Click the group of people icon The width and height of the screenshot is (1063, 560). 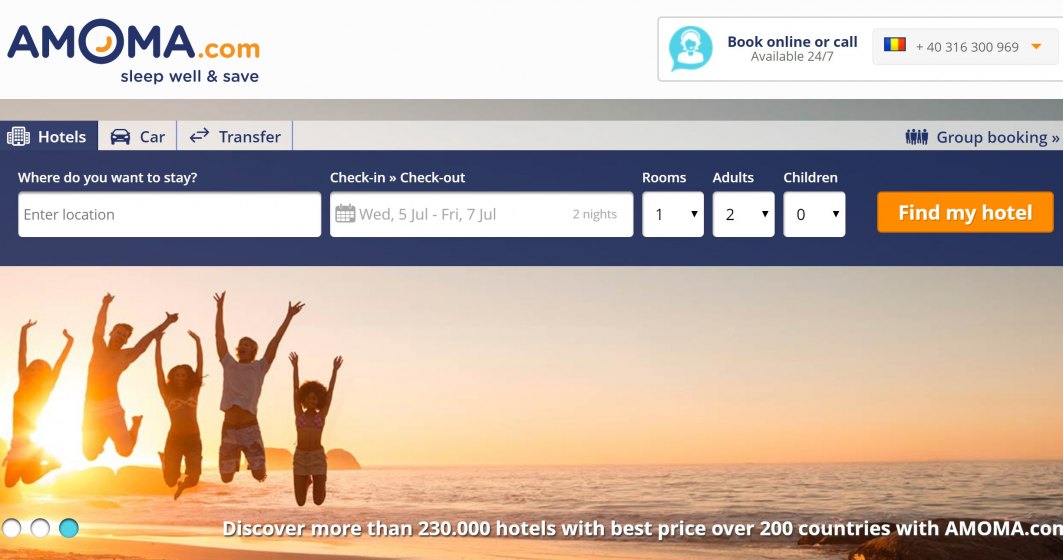coord(917,137)
